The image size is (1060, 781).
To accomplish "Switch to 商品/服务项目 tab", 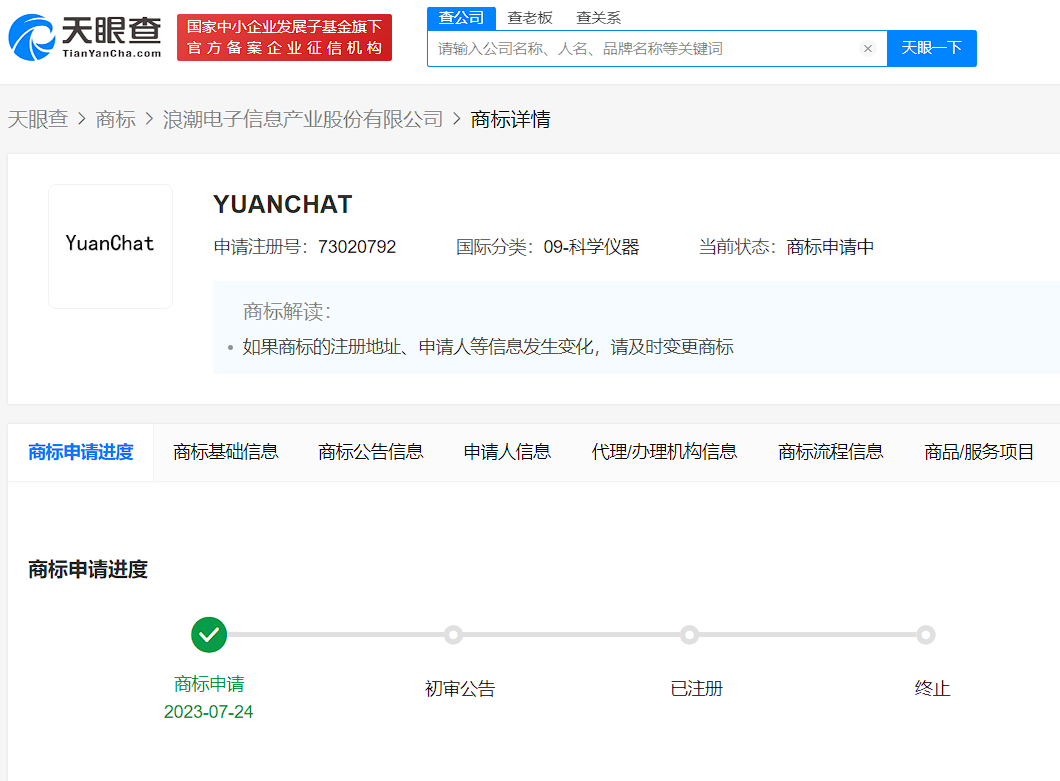I will [979, 452].
